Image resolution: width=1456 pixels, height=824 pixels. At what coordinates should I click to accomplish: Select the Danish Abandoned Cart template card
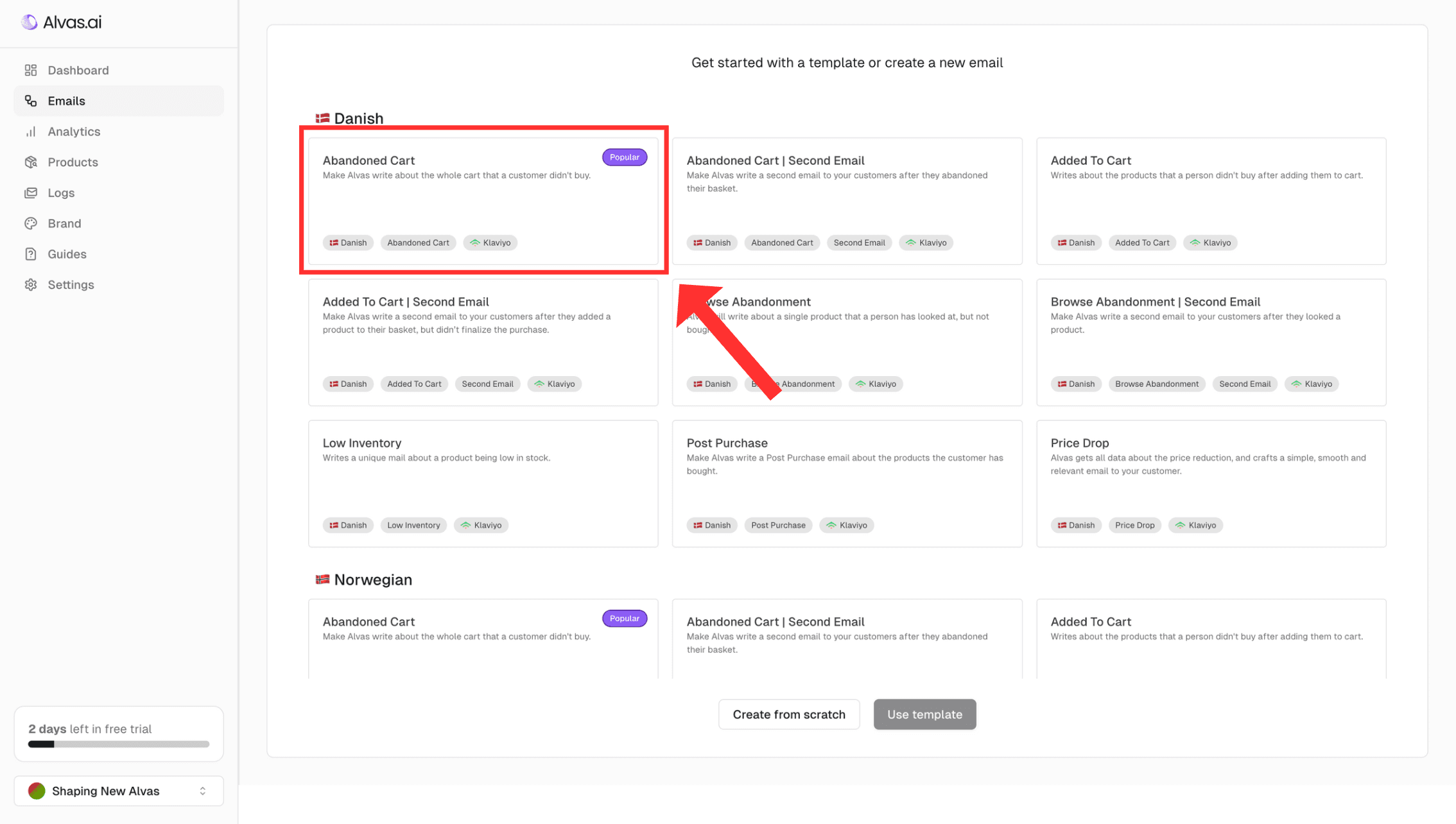pos(483,201)
